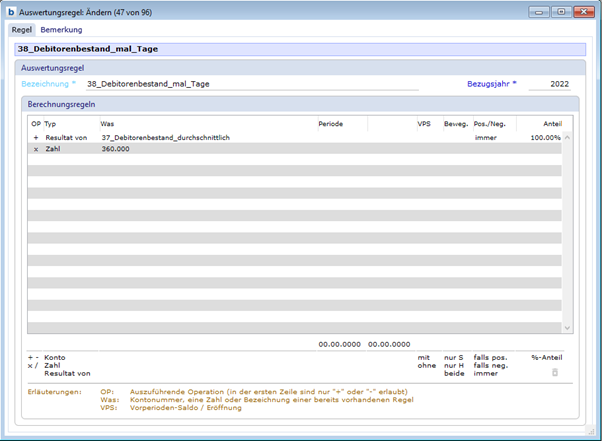Click the 100.00% Anteil cell
This screenshot has height=441, width=602.
click(545, 137)
